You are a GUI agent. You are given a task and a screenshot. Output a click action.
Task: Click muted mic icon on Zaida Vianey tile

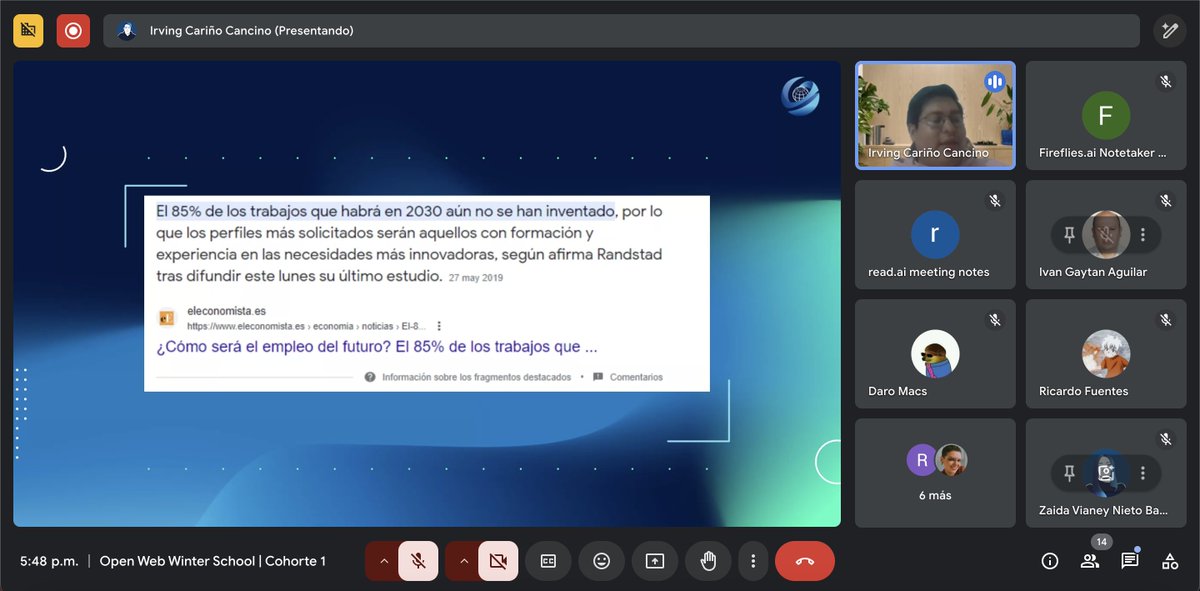[x=1165, y=439]
